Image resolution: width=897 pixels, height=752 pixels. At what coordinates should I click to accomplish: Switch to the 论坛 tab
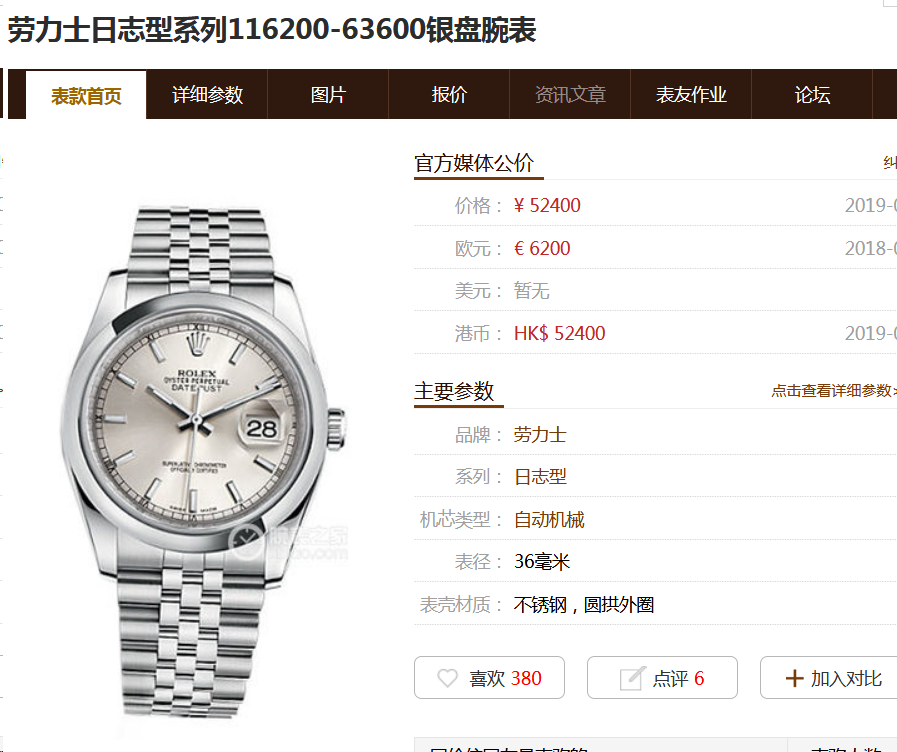[x=812, y=94]
